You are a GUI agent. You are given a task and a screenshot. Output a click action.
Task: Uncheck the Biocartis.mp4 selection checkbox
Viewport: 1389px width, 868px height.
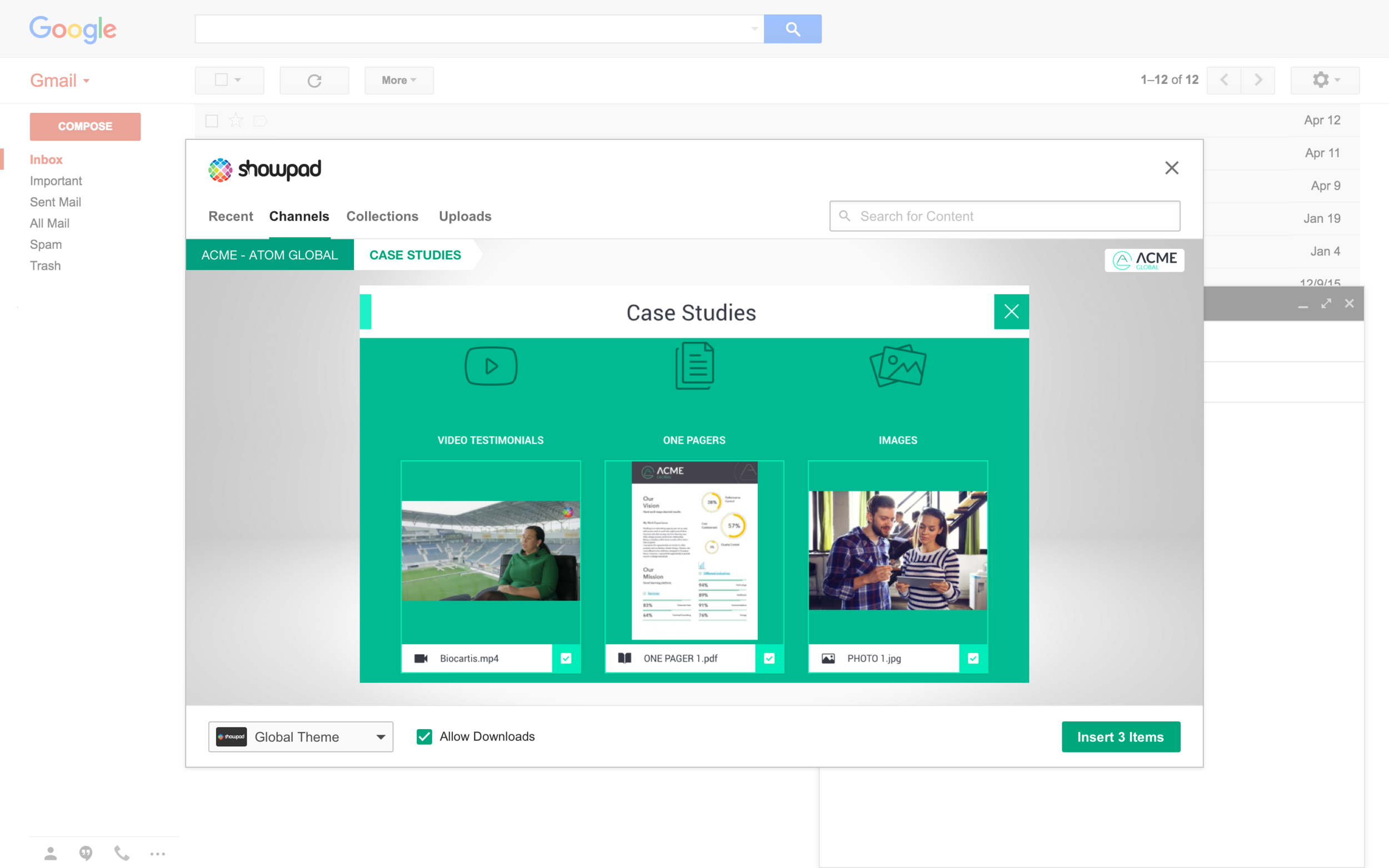pyautogui.click(x=566, y=659)
